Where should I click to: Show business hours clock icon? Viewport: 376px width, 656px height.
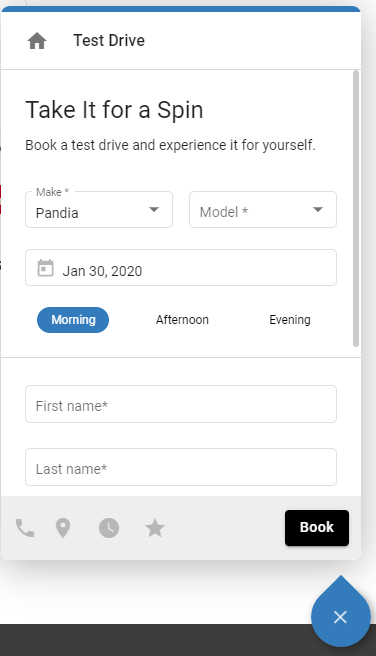point(109,528)
